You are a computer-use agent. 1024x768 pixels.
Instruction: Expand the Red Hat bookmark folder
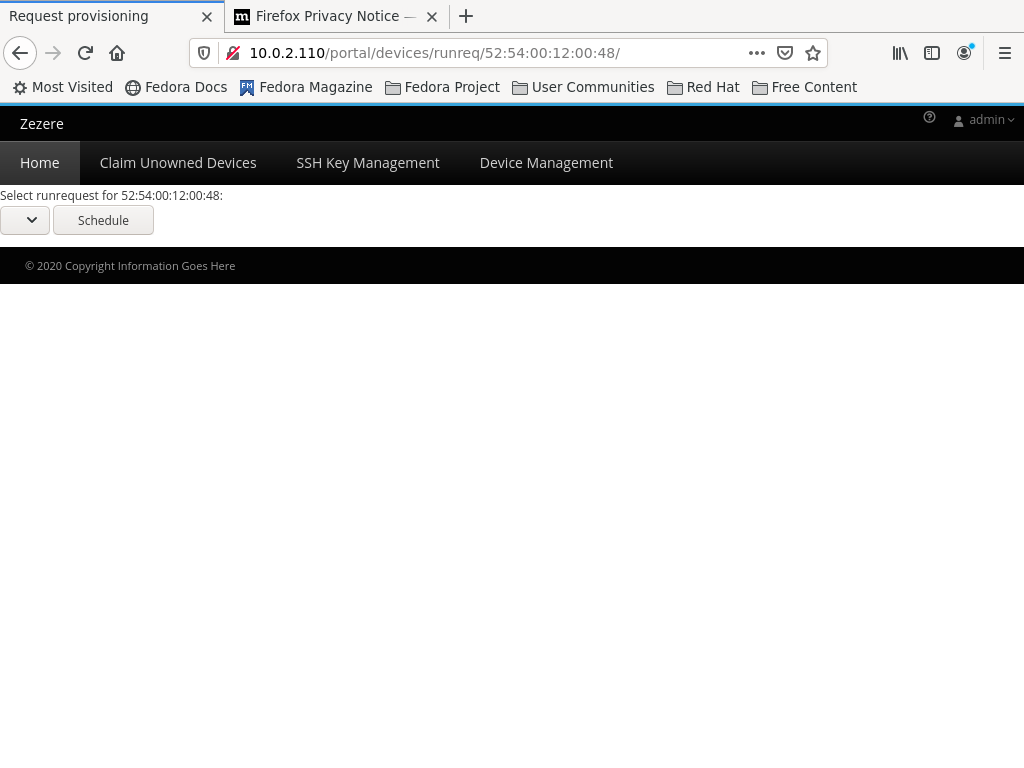click(703, 88)
